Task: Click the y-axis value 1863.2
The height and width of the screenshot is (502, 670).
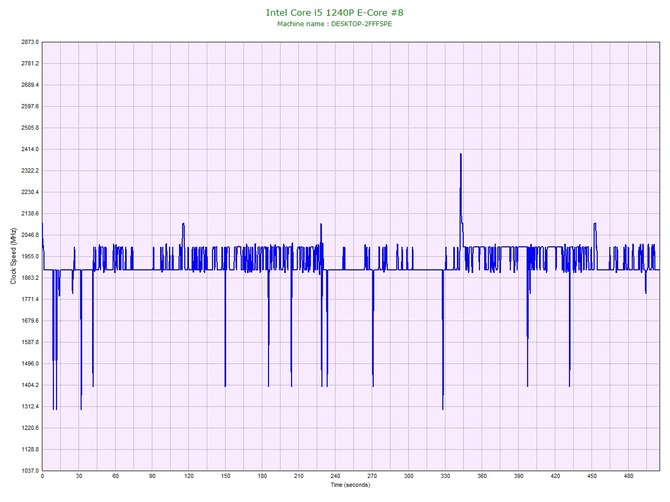Action: [x=30, y=278]
